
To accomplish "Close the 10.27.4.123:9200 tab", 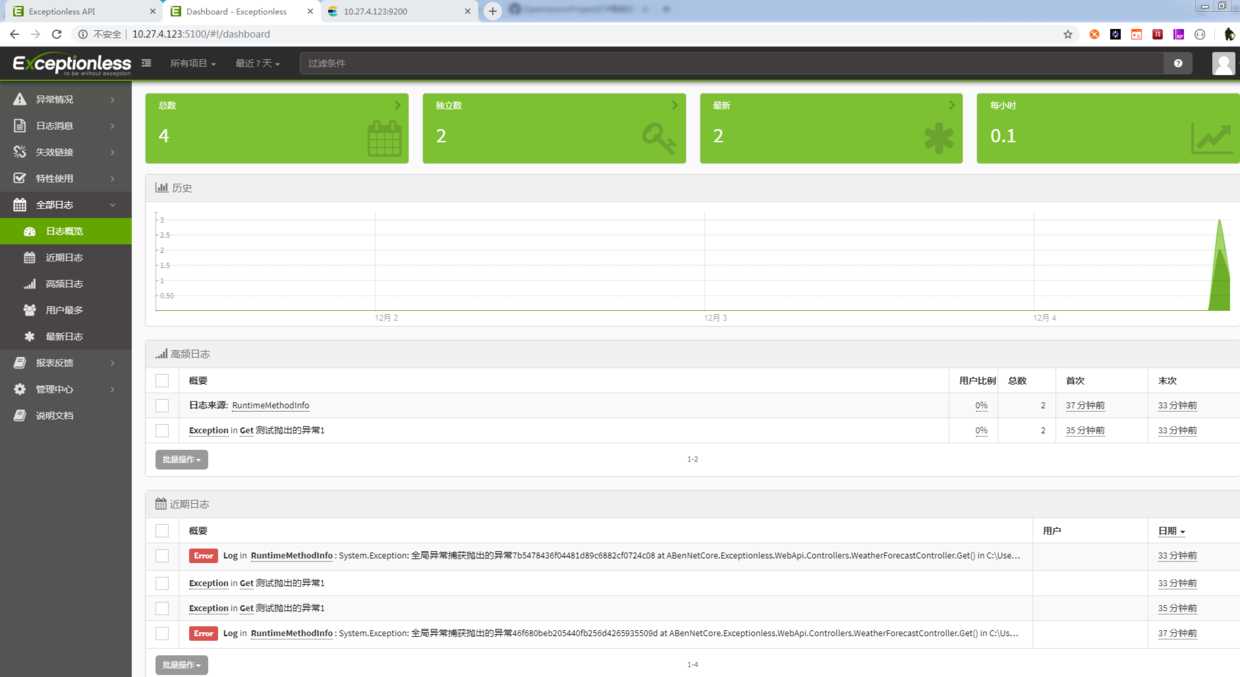I will coord(468,11).
